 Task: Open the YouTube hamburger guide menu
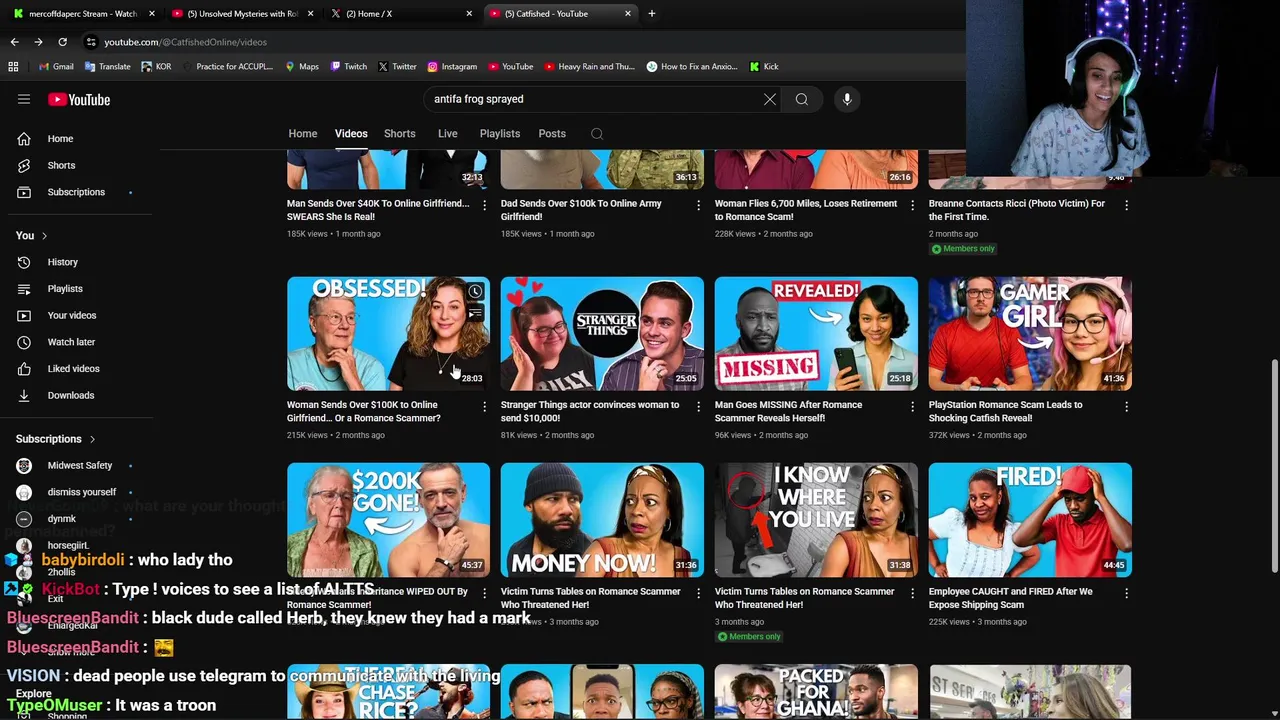pyautogui.click(x=24, y=99)
